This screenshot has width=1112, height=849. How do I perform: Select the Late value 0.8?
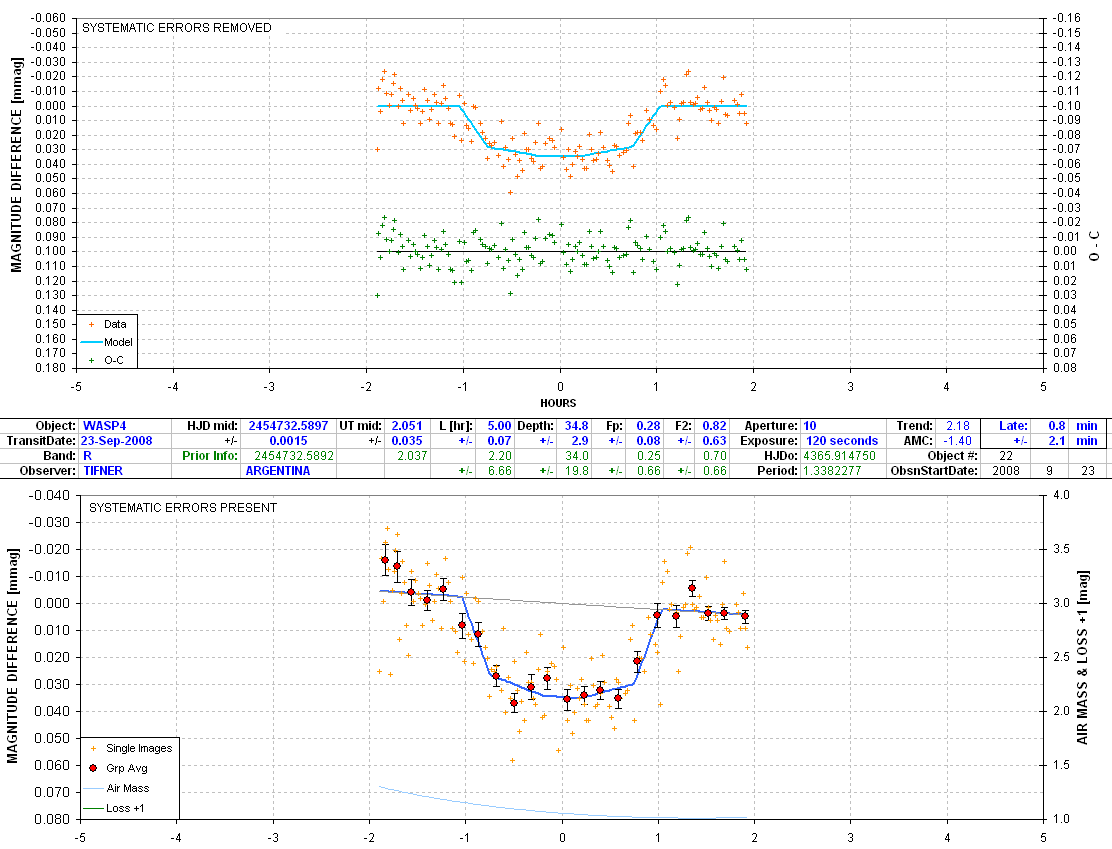click(1057, 426)
